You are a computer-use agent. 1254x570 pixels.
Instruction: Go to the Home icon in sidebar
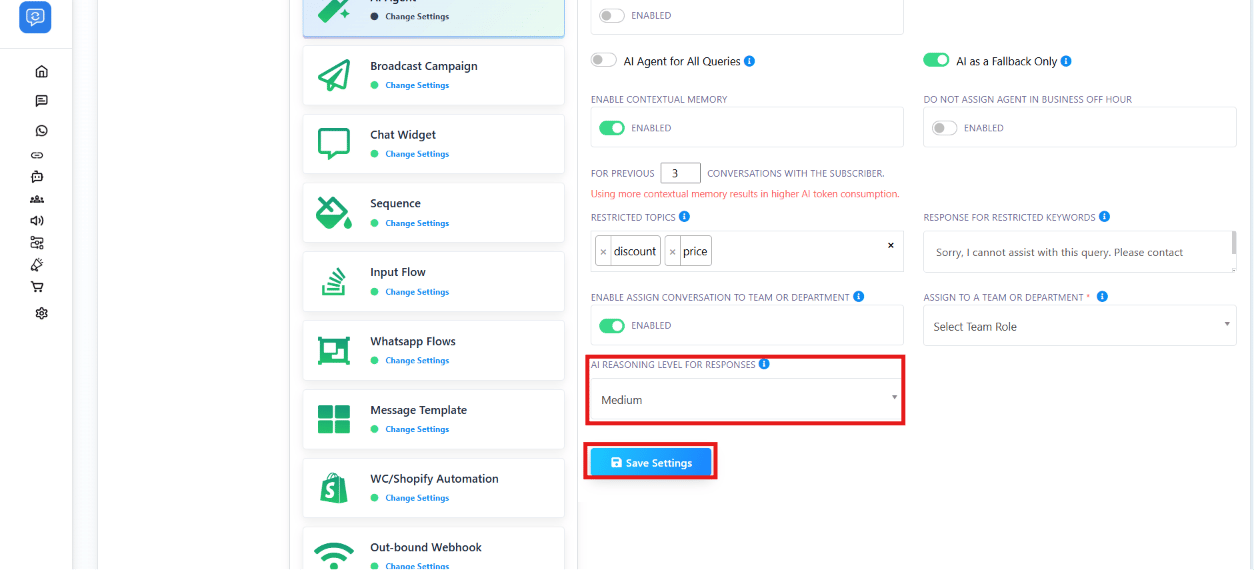pos(41,71)
